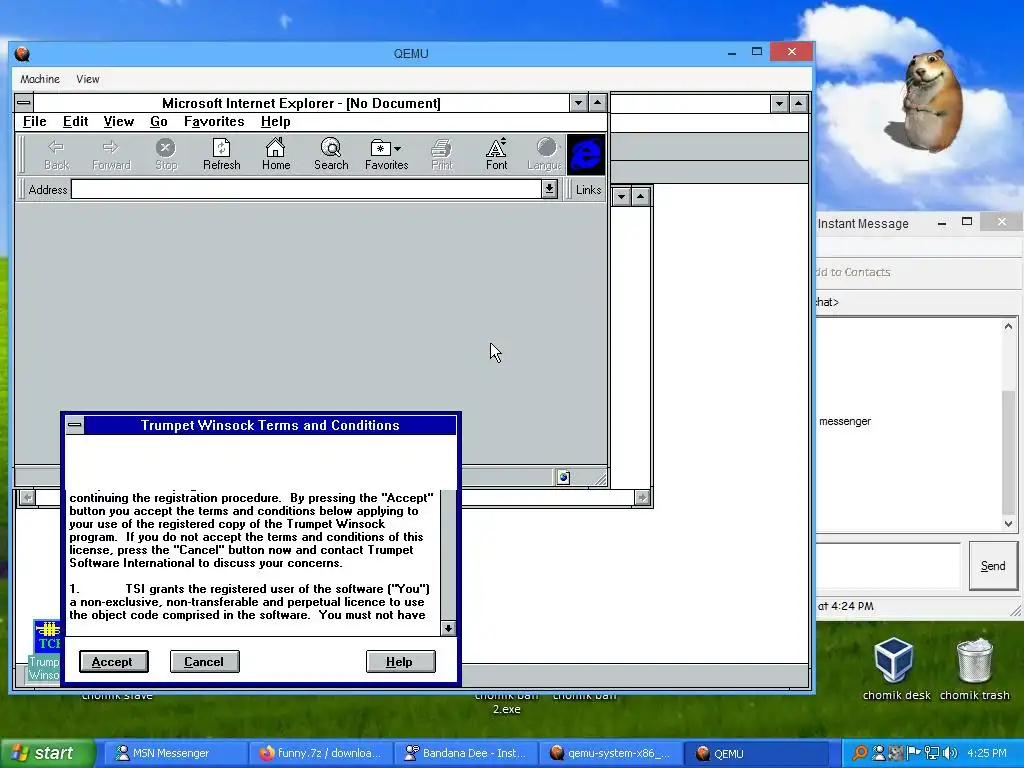Click the Language globe toolbar icon
Viewport: 1024px width, 768px height.
(x=545, y=154)
